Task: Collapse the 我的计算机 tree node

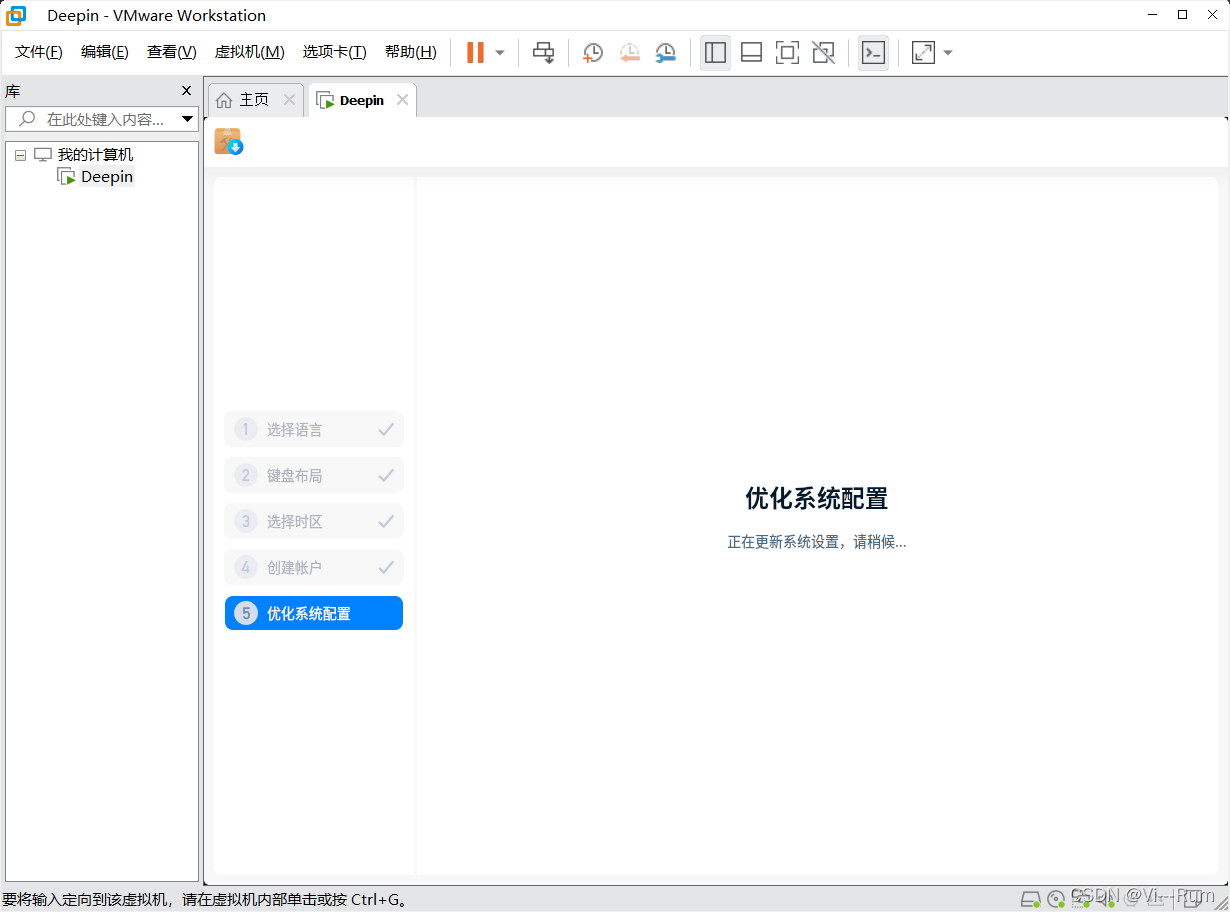Action: click(20, 155)
